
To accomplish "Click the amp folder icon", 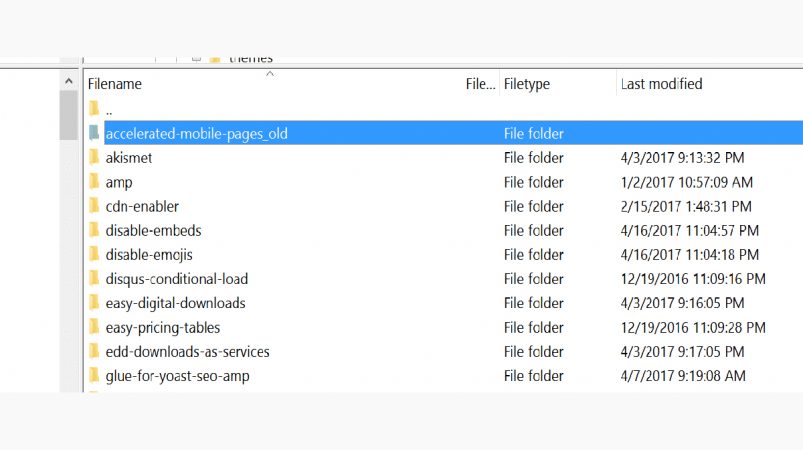I will (94, 181).
